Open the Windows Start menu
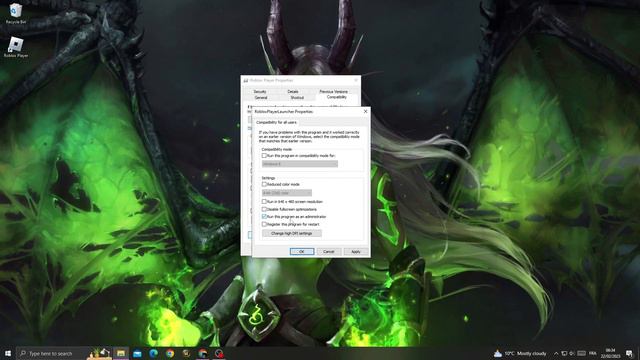Viewport: 640px width, 360px height. point(8,353)
